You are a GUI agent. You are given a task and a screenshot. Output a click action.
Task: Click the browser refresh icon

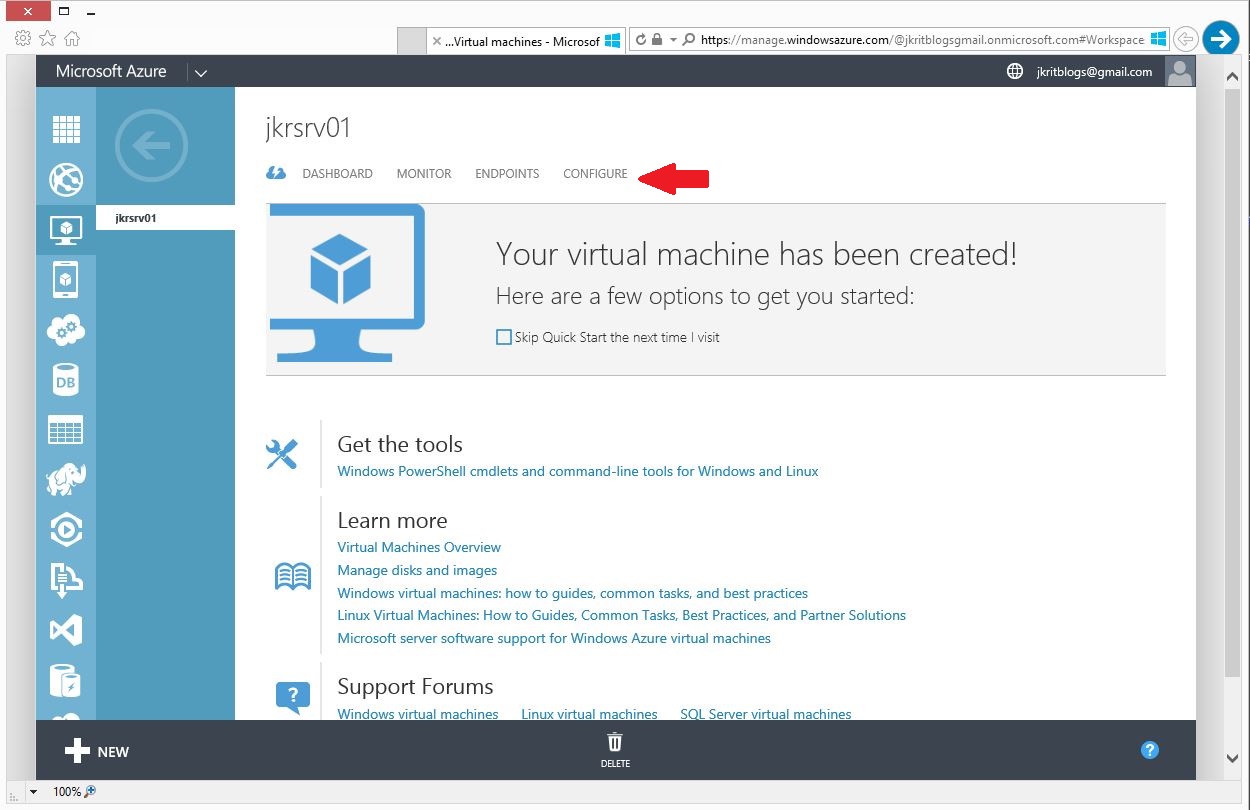(641, 40)
